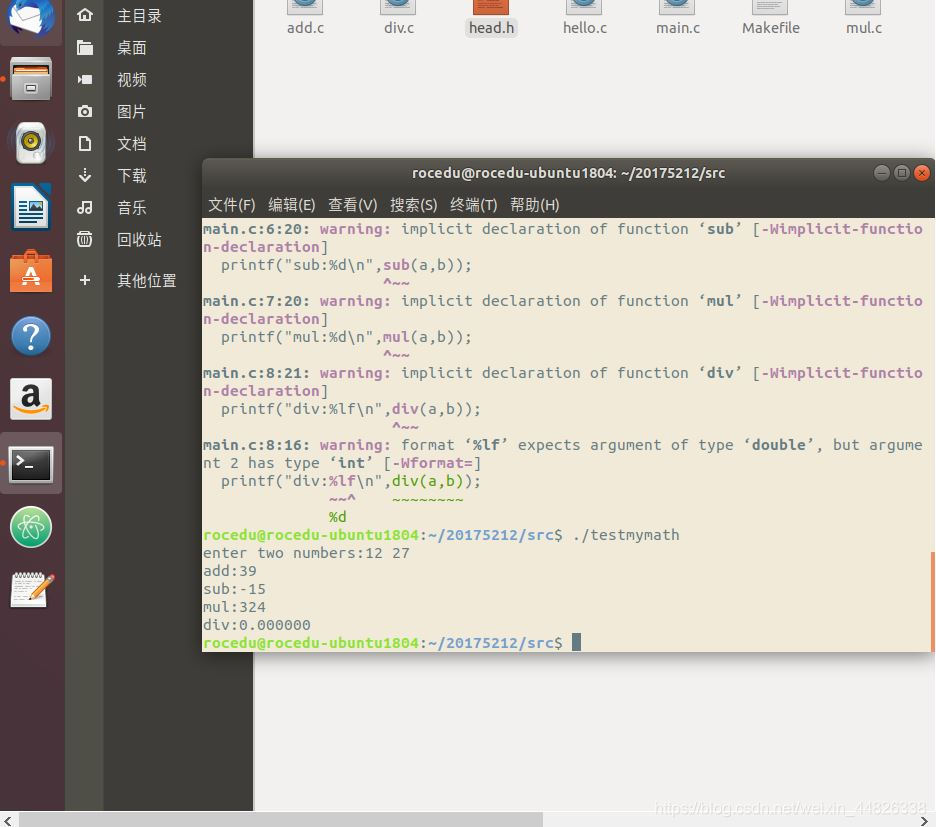Open Thunderbird mail from the dock
This screenshot has height=827, width=936.
pos(31,17)
